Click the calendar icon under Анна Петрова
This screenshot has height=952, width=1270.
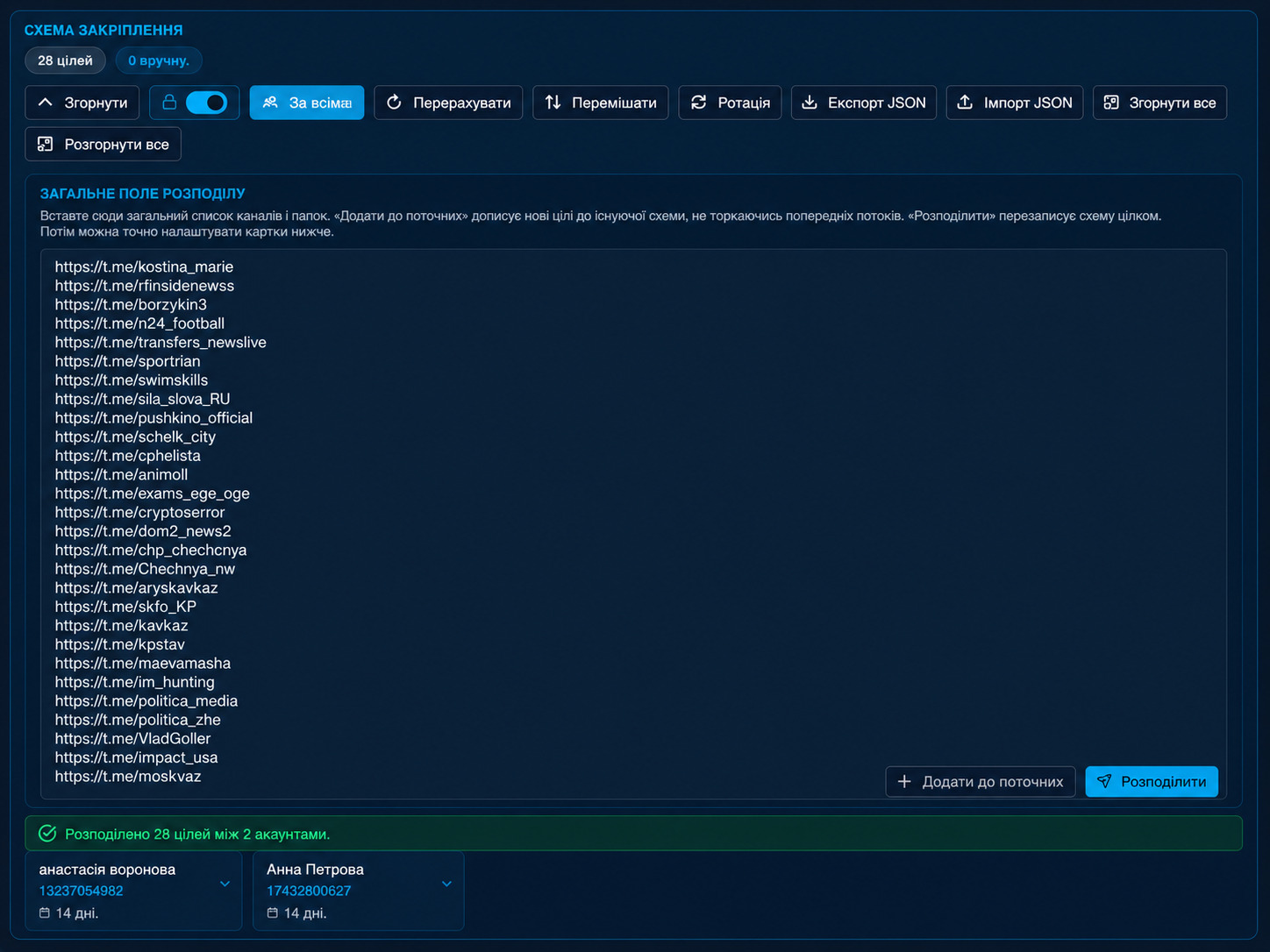[273, 913]
